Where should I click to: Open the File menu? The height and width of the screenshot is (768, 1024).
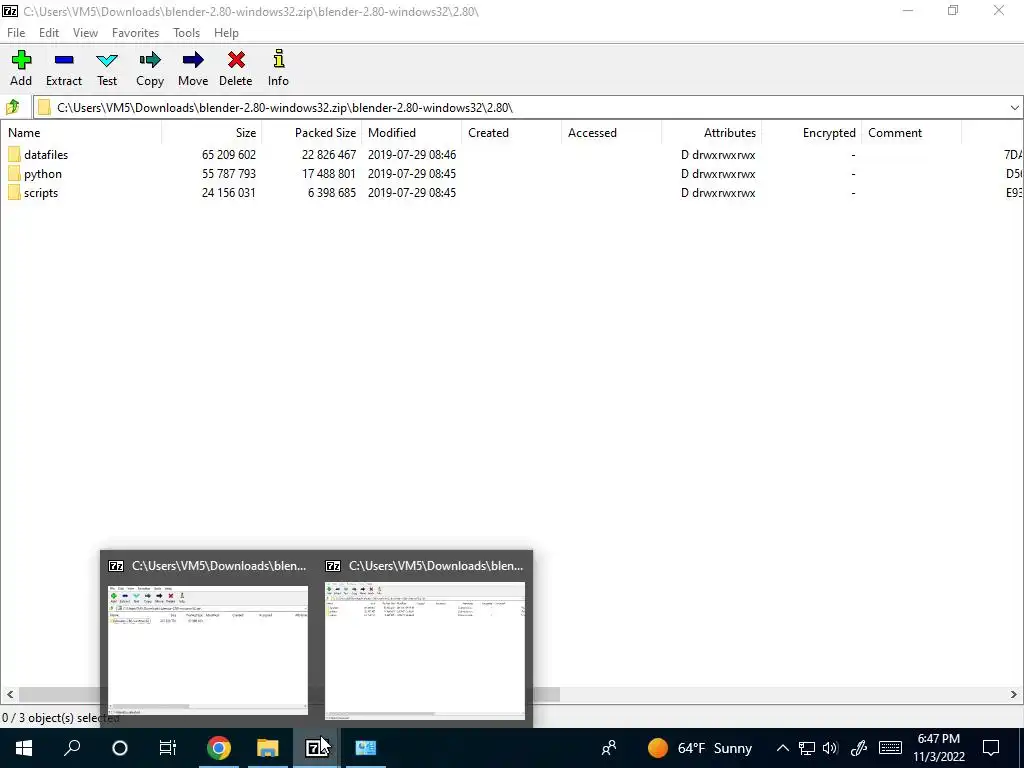point(16,33)
